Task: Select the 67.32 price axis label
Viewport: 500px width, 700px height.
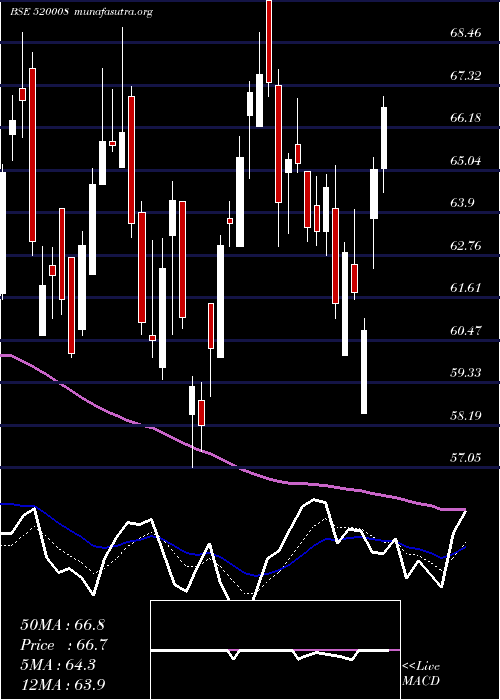Action: coord(466,75)
